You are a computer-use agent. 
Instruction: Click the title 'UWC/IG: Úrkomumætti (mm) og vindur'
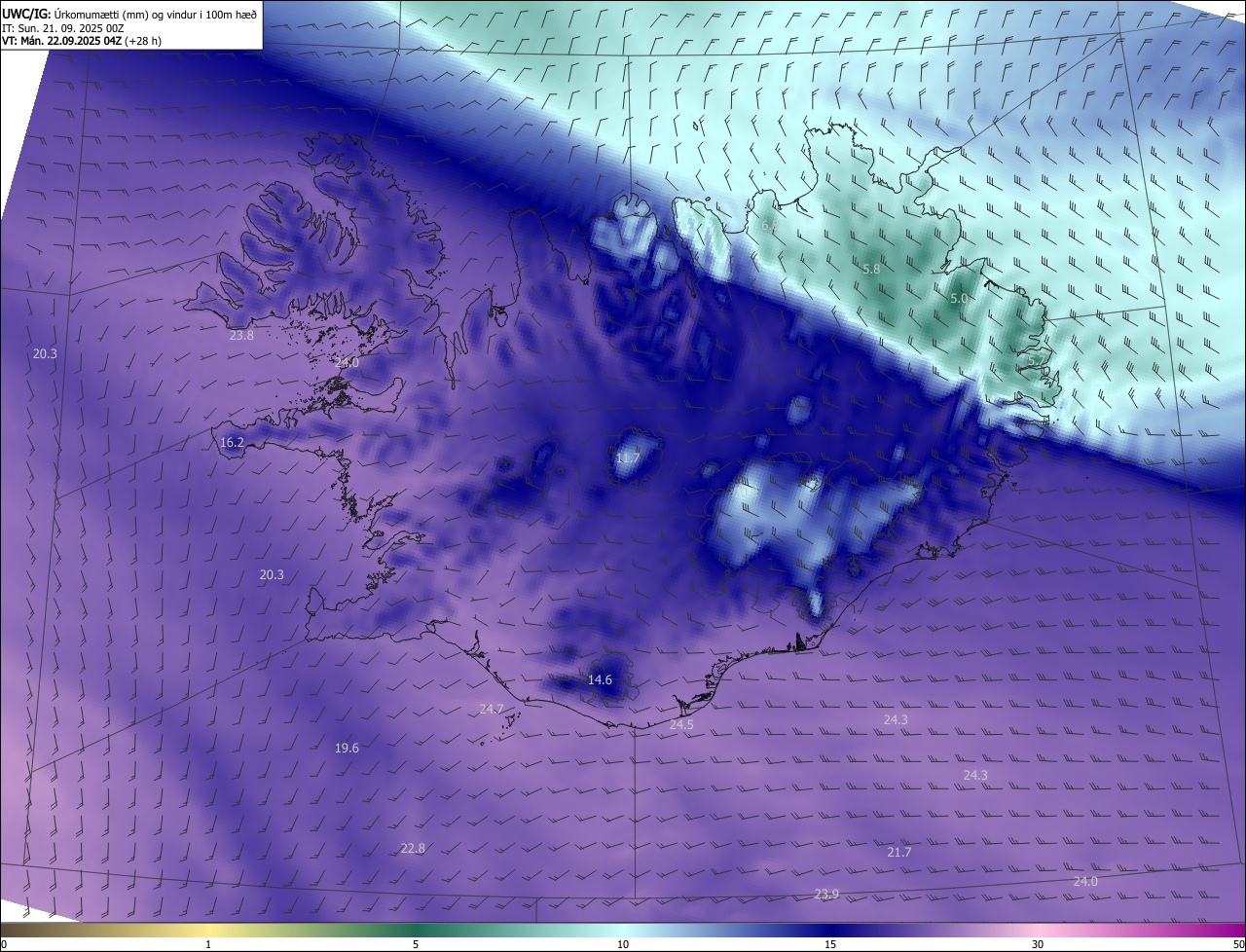129,14
